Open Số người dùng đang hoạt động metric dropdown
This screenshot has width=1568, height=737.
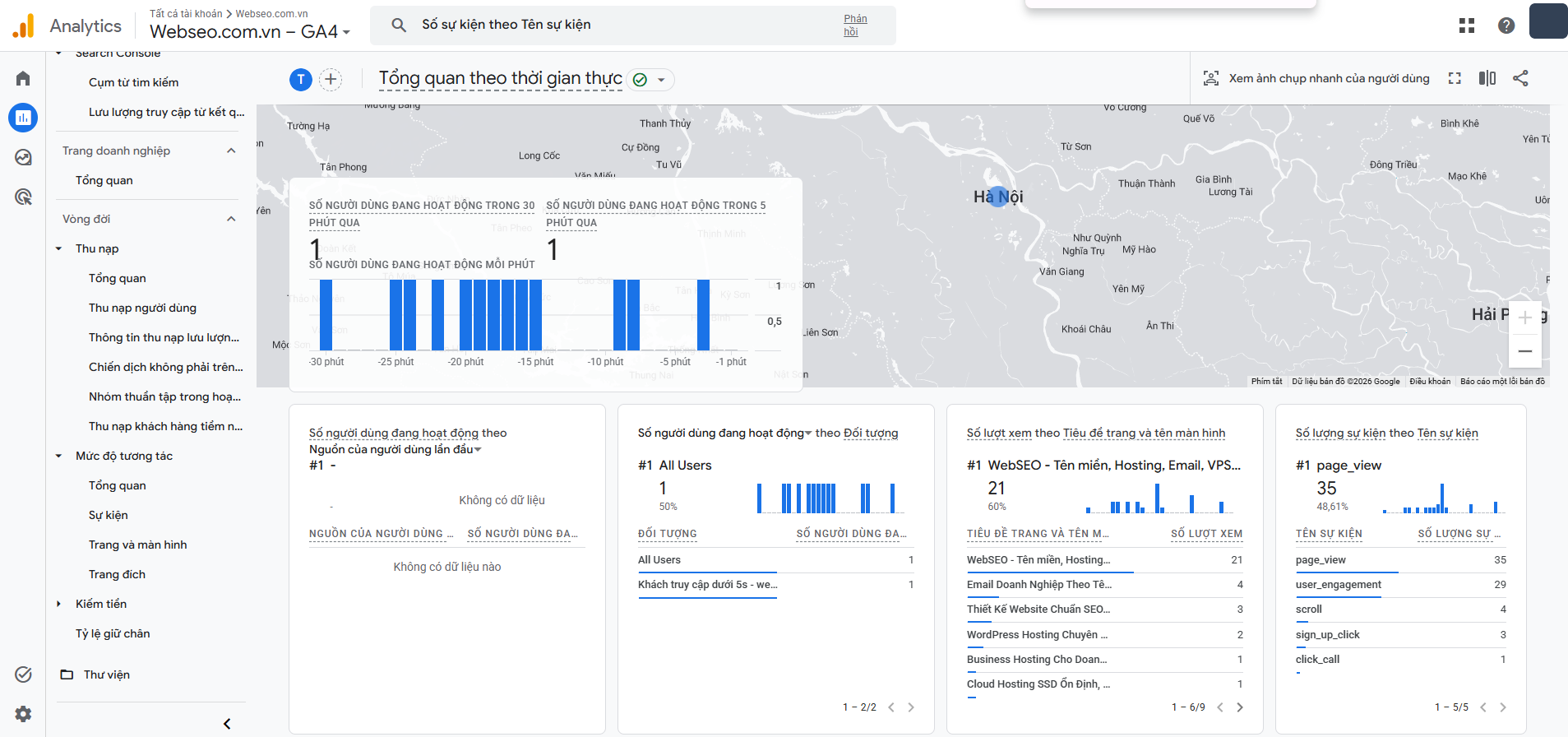tap(724, 433)
